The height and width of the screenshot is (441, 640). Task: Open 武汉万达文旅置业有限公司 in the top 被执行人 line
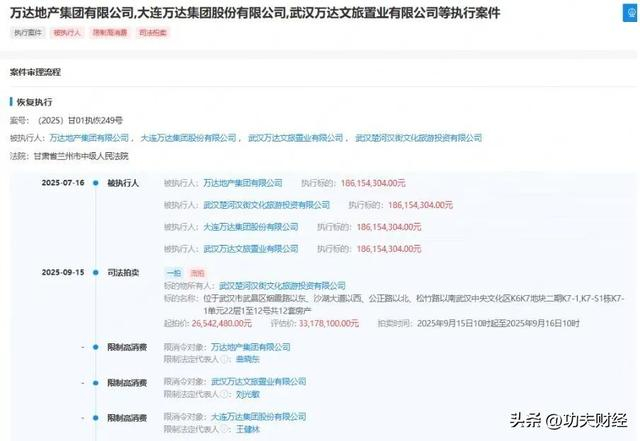[296, 138]
